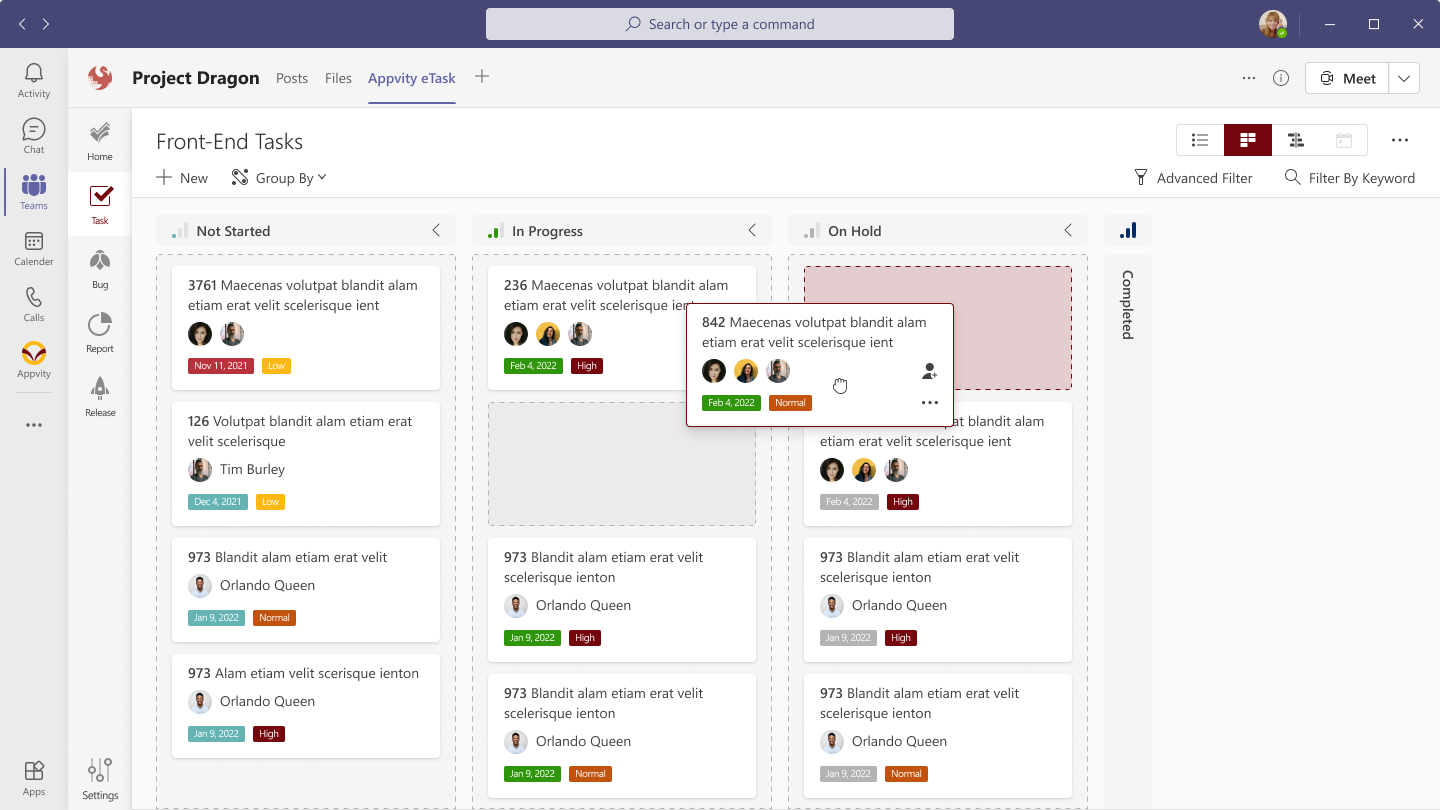Open the Advanced Filter

coord(1194,177)
